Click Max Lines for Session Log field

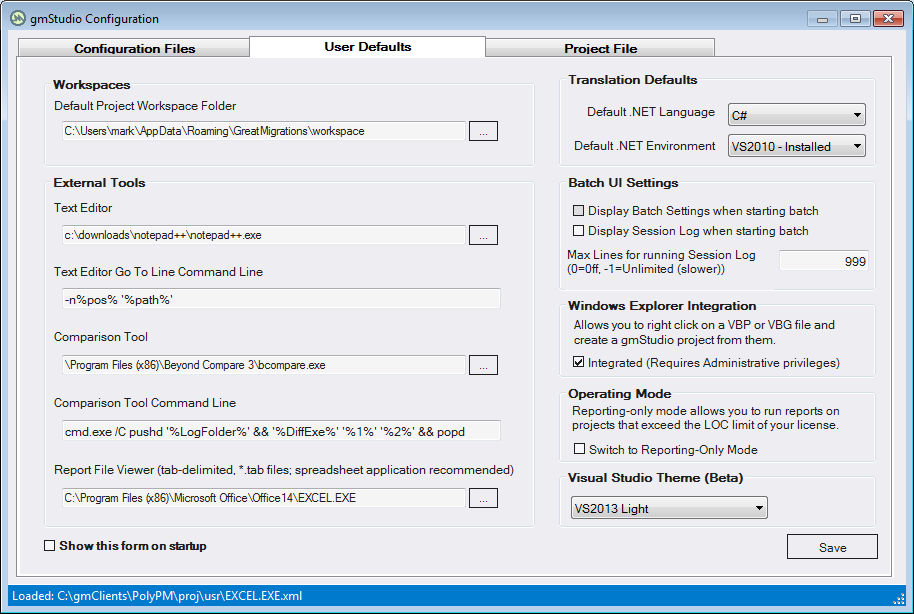click(823, 261)
